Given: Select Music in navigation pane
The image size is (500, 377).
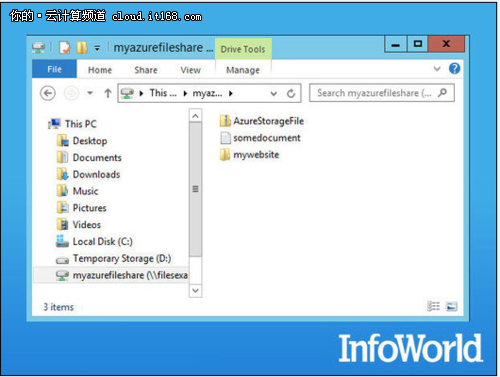Looking at the screenshot, I should click(85, 191).
